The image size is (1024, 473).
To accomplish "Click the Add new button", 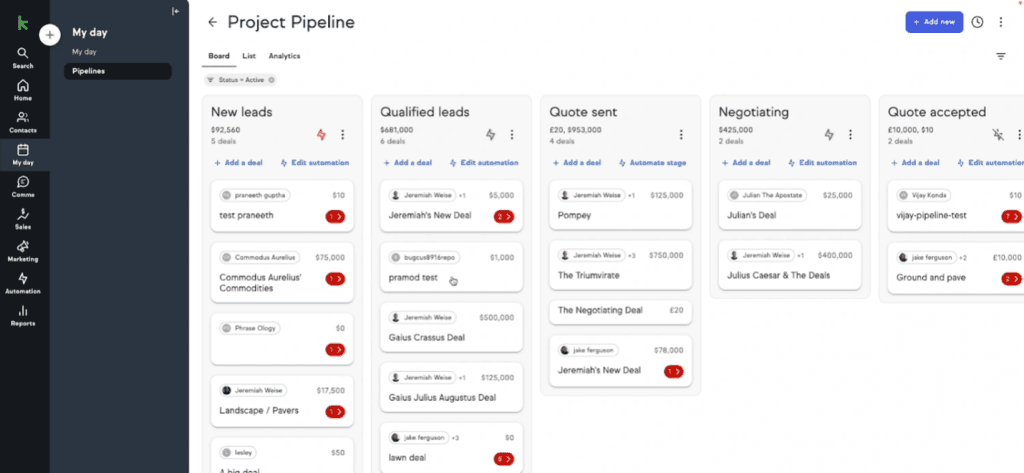I will click(x=933, y=22).
